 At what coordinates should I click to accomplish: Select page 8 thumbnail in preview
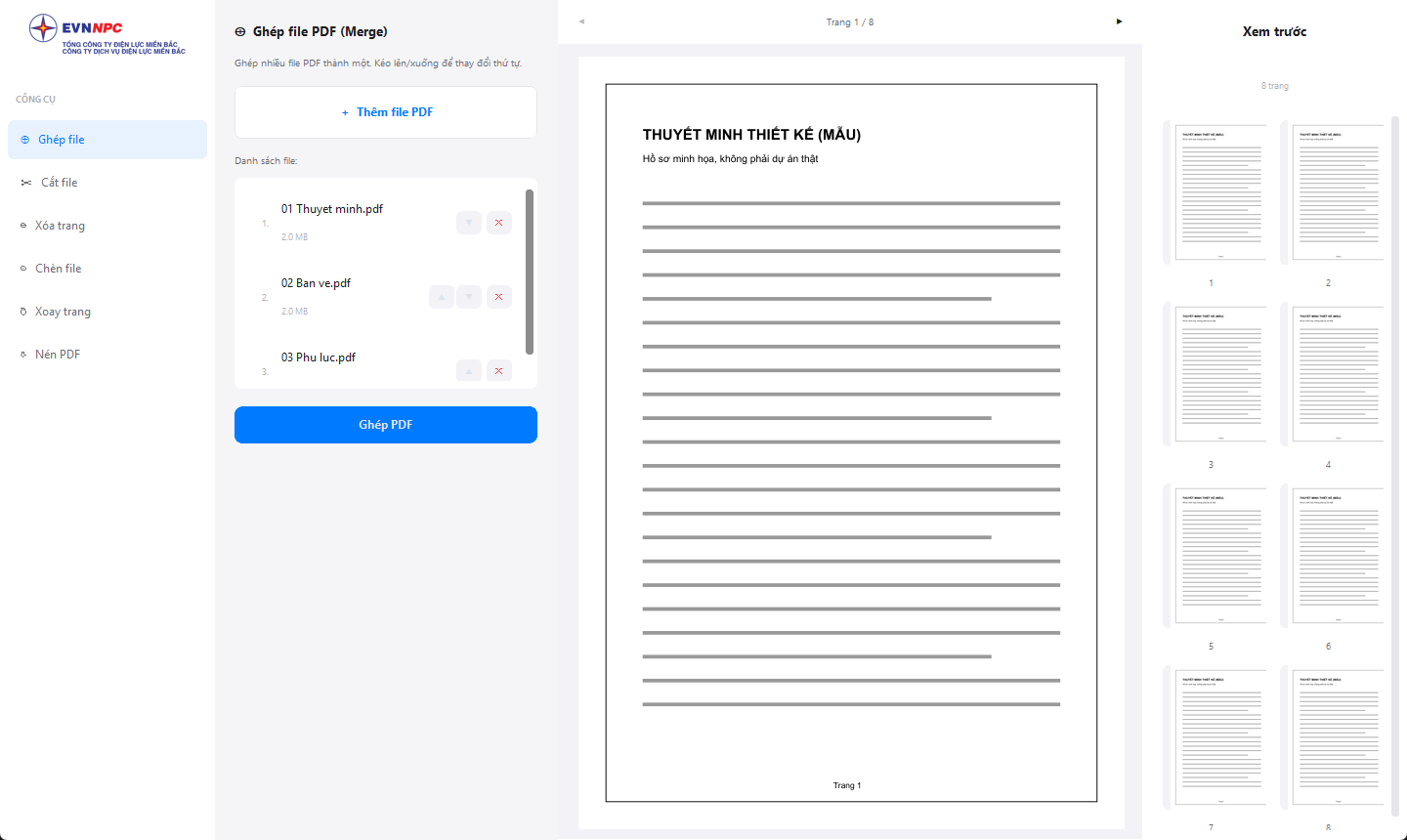(1332, 737)
